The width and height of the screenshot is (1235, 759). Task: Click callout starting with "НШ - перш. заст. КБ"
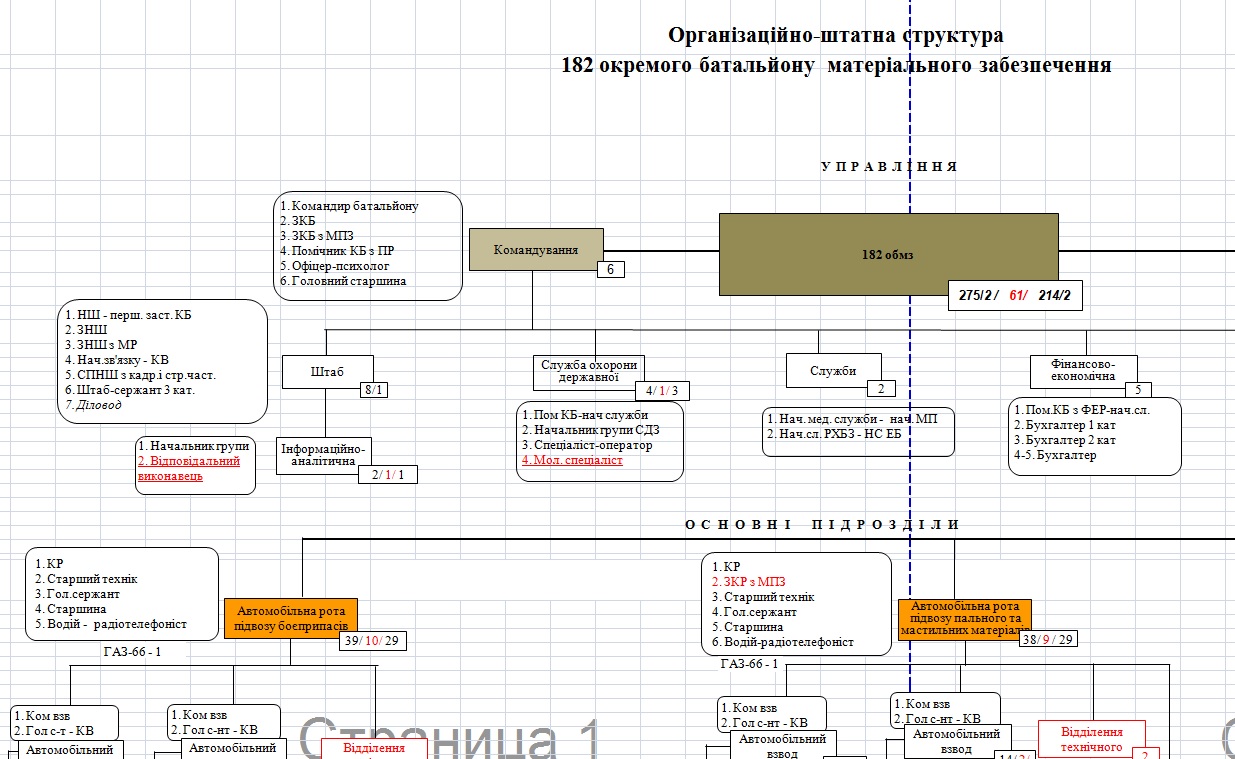point(164,360)
